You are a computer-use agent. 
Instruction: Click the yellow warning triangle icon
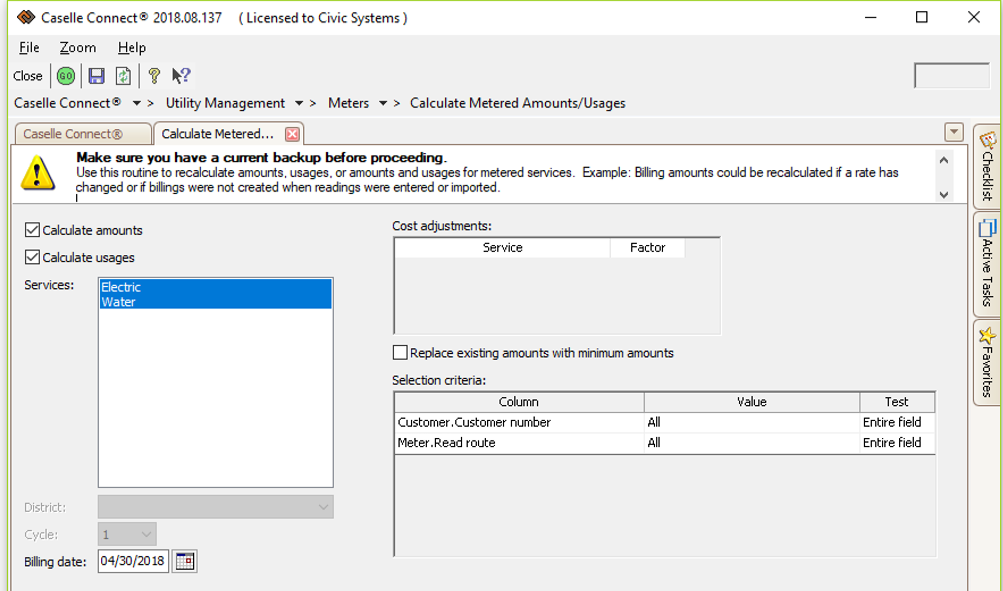click(x=38, y=173)
